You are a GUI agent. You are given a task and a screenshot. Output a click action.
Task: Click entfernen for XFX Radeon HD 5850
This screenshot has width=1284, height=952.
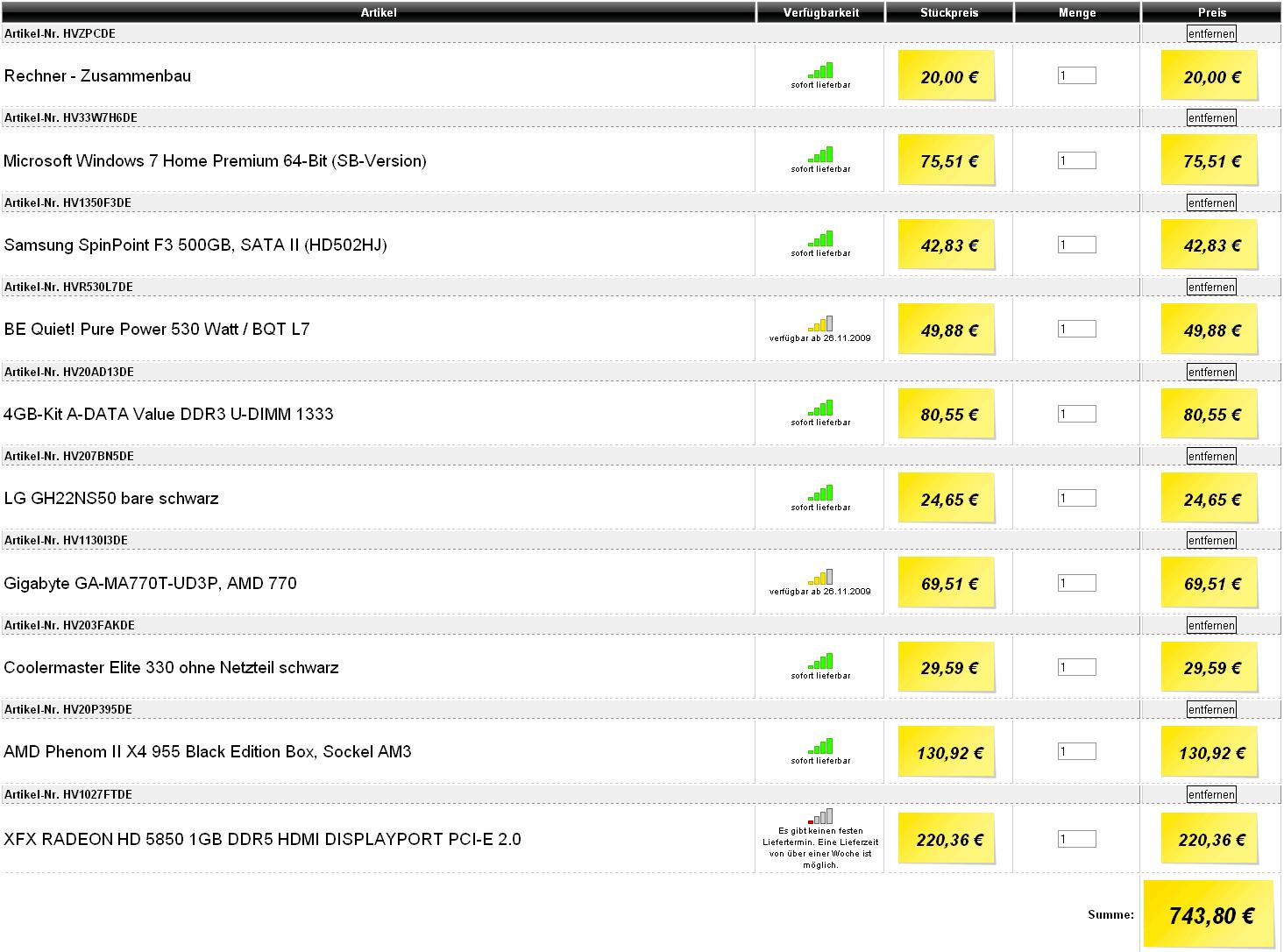click(1211, 794)
